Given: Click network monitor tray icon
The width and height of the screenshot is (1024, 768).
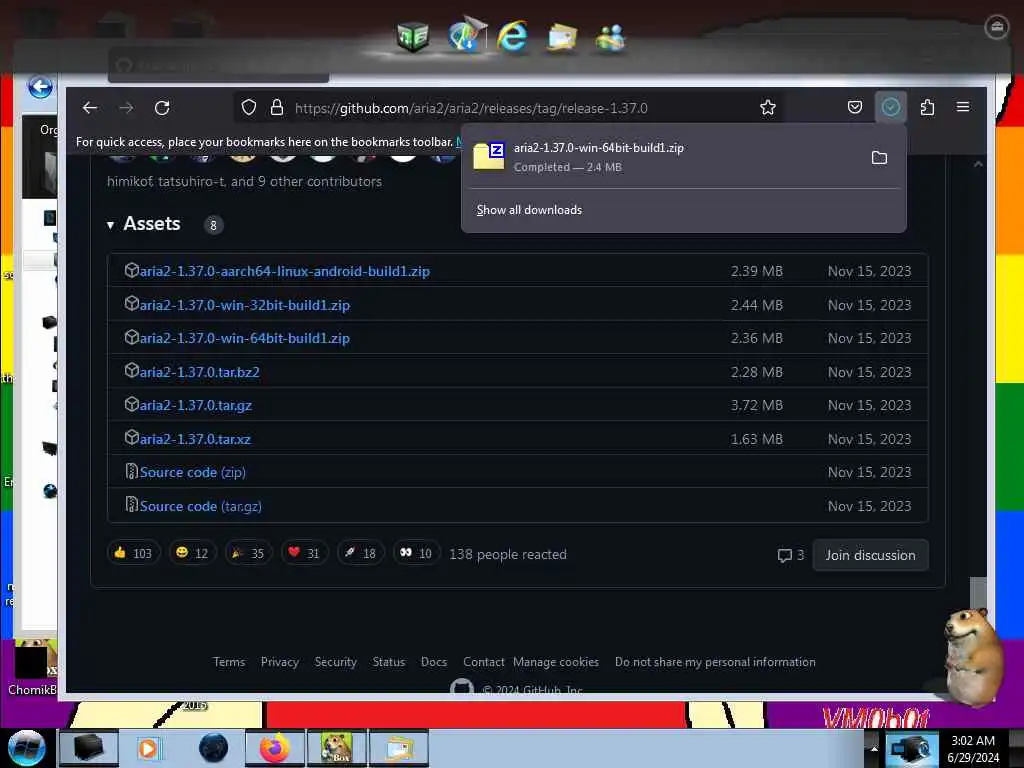Looking at the screenshot, I should pos(911,748).
